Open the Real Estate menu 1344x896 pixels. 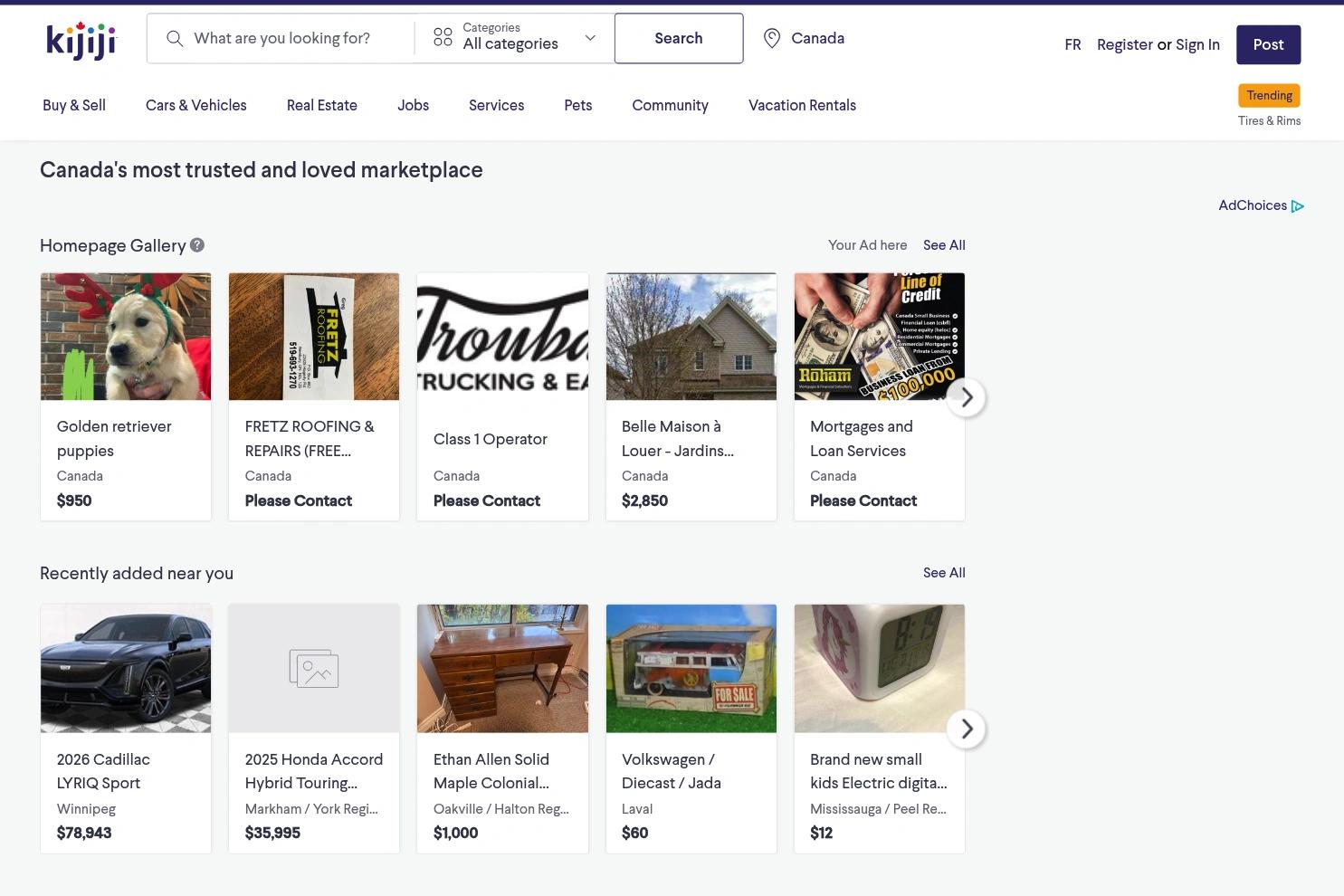(322, 105)
